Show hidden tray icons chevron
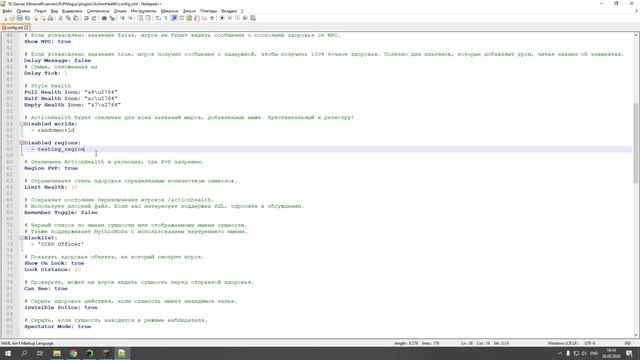This screenshot has width=640, height=360. 560,353
